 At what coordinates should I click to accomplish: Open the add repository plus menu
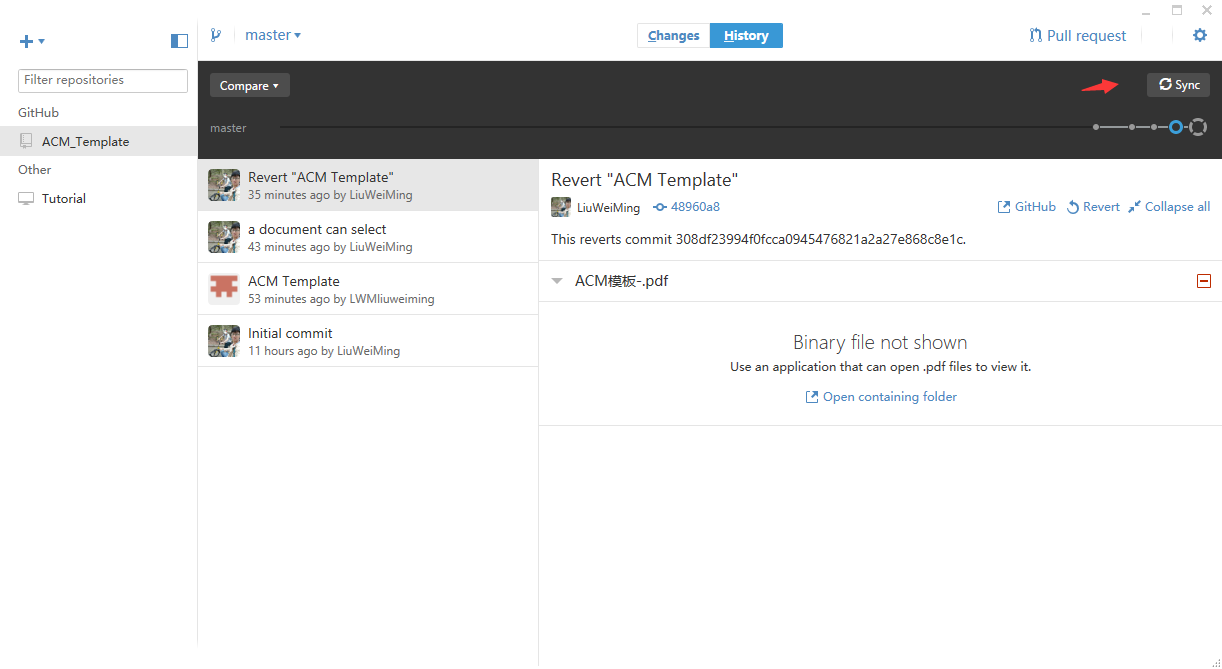point(31,41)
